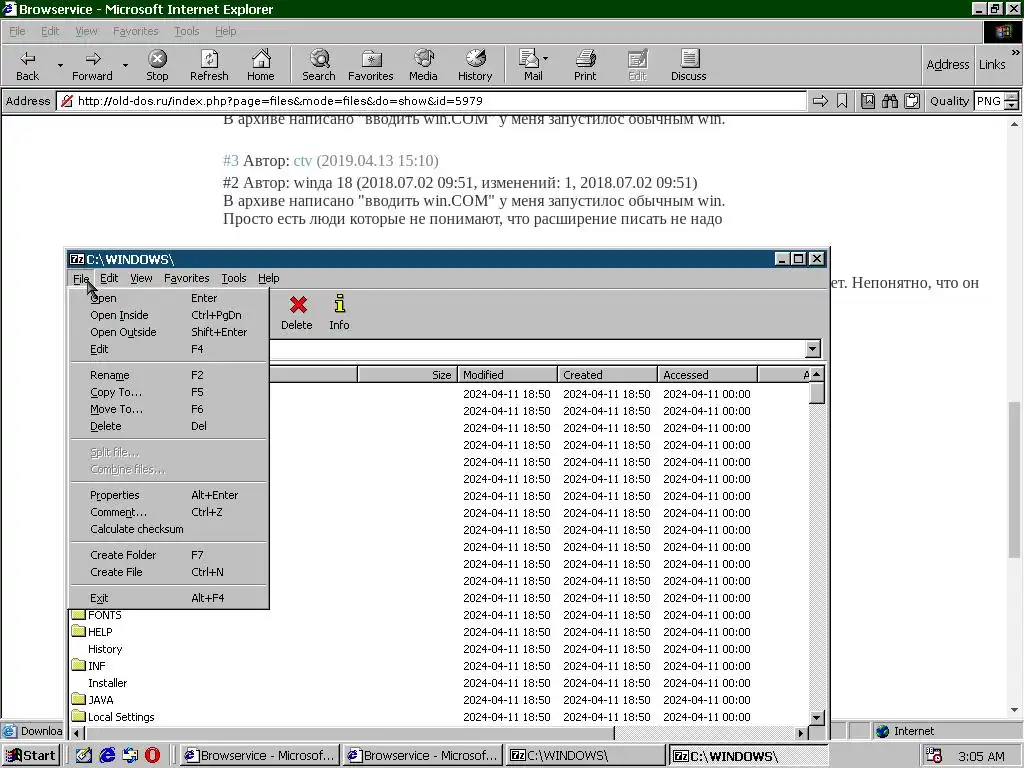Decrease Quality with the down stepper arrow
1024x768 pixels.
[1012, 105]
